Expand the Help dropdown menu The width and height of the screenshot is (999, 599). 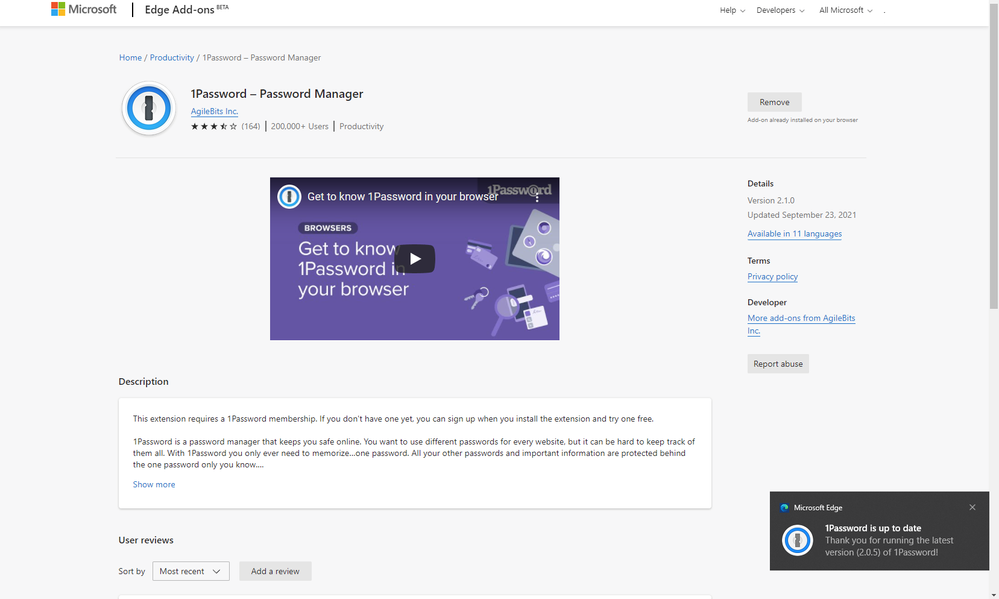(732, 10)
